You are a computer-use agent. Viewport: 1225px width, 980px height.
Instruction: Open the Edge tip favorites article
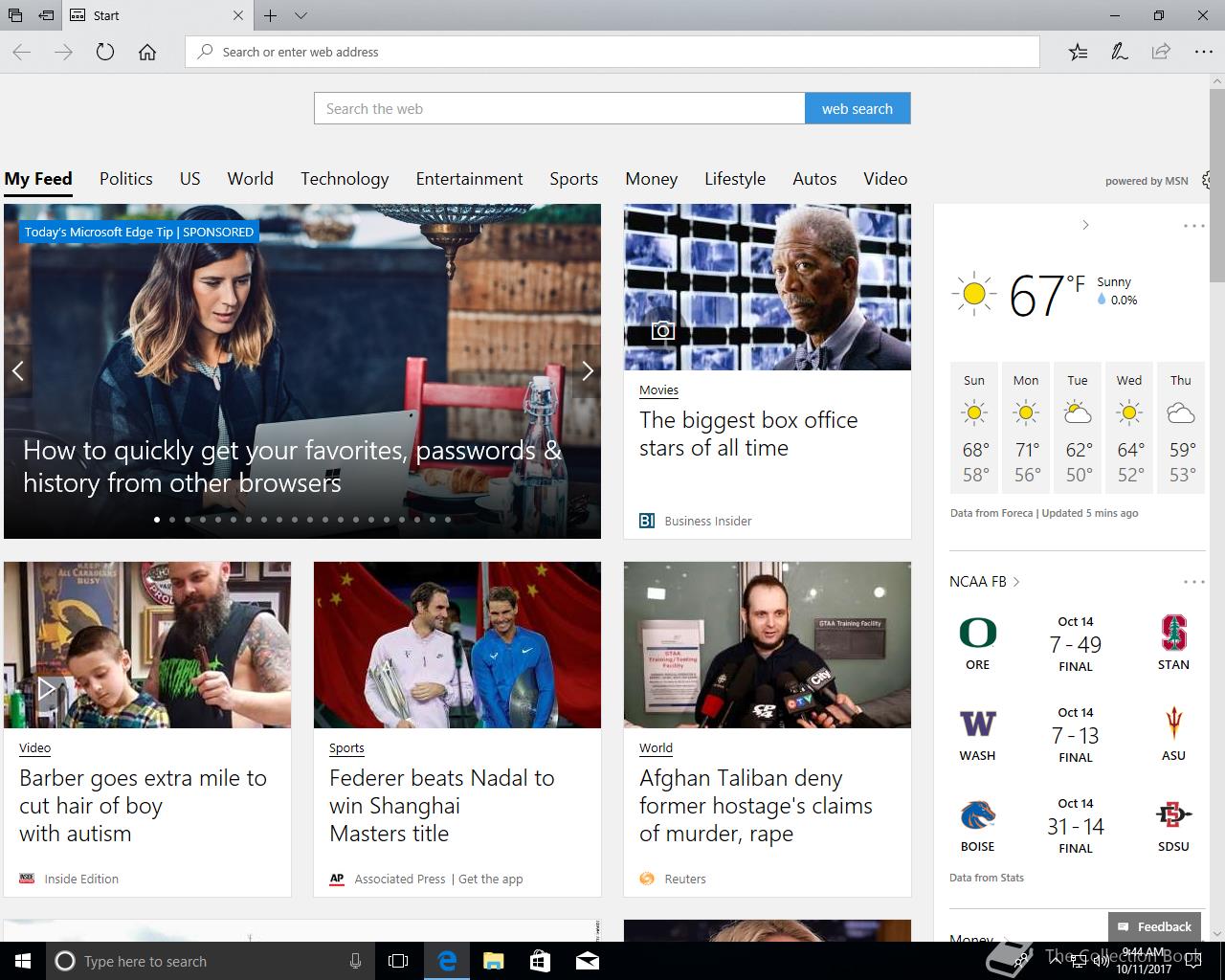point(292,467)
